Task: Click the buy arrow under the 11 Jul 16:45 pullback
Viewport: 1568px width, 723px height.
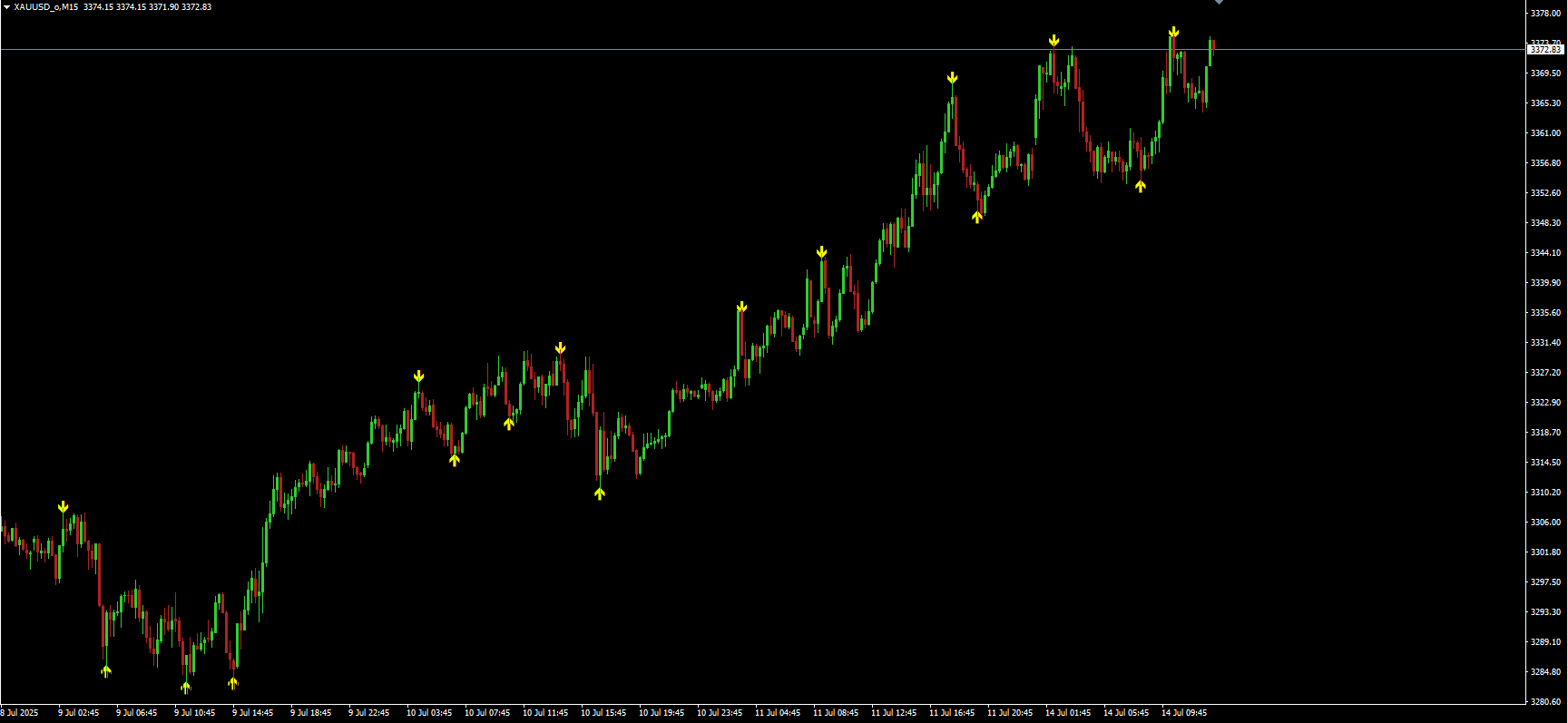Action: [977, 217]
